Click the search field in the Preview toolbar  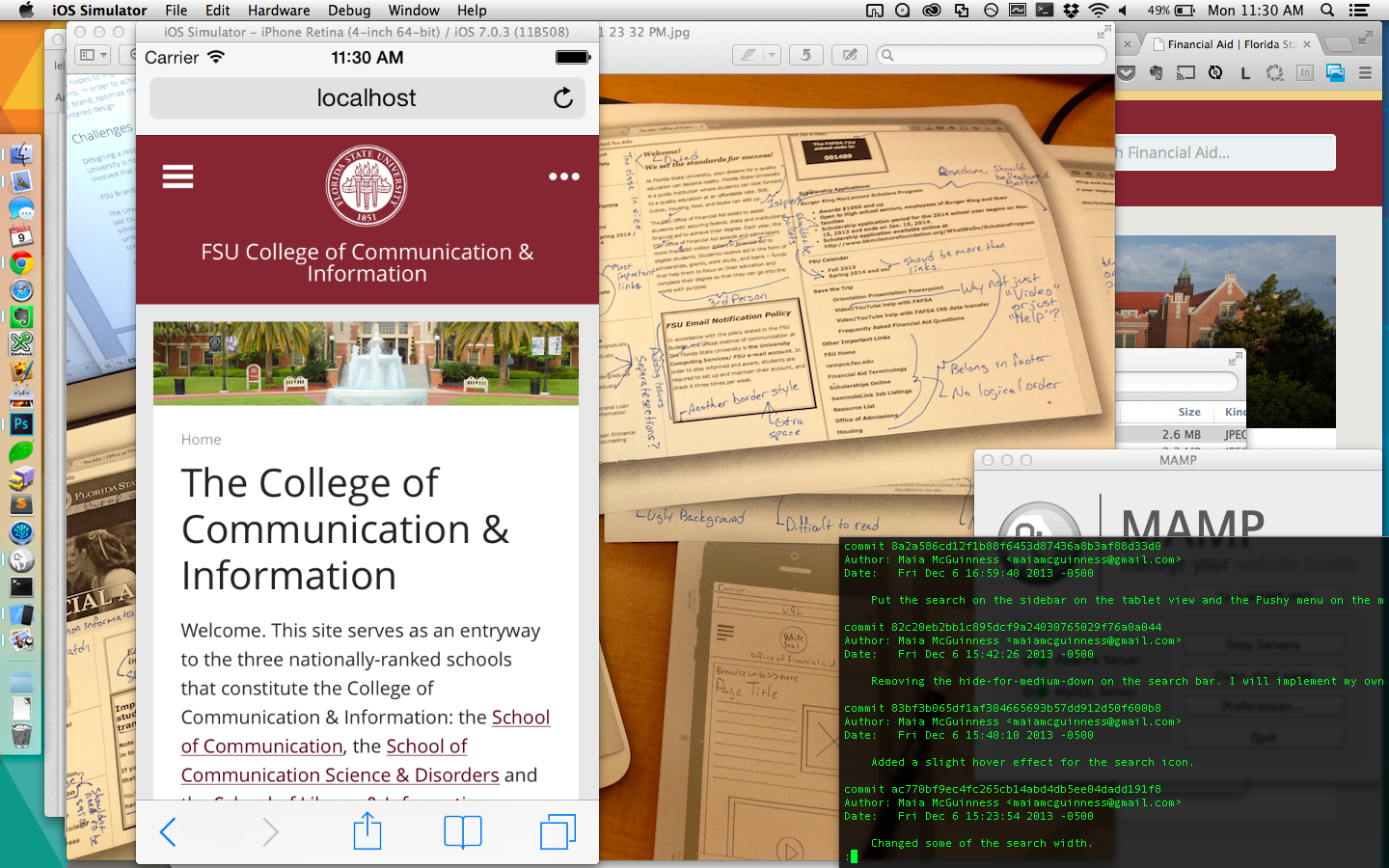tap(992, 55)
